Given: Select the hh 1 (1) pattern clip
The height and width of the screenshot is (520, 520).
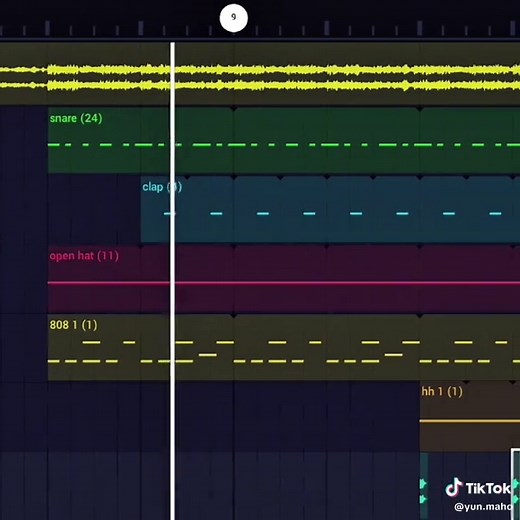Looking at the screenshot, I should (x=469, y=417).
